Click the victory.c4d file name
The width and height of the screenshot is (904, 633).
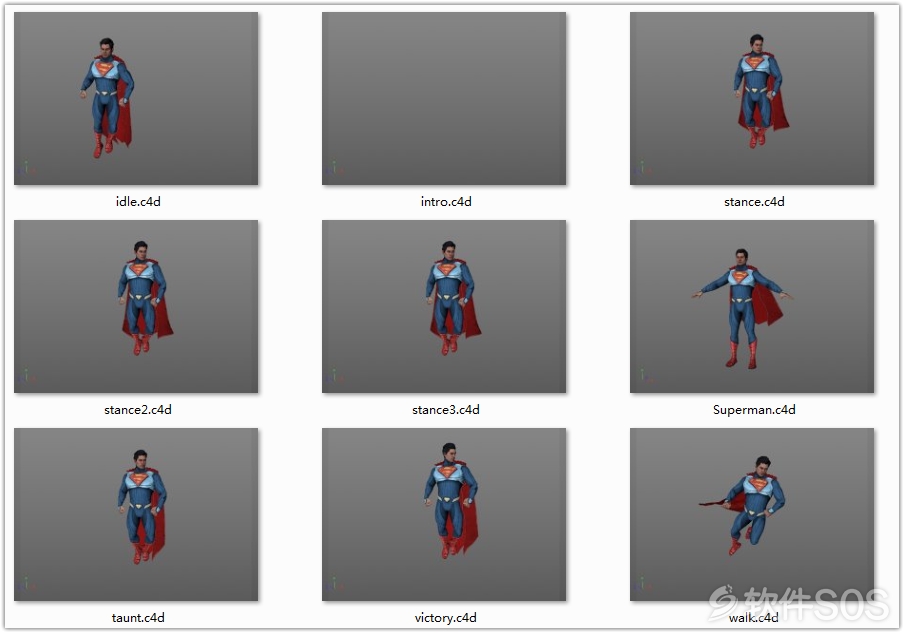(x=446, y=618)
